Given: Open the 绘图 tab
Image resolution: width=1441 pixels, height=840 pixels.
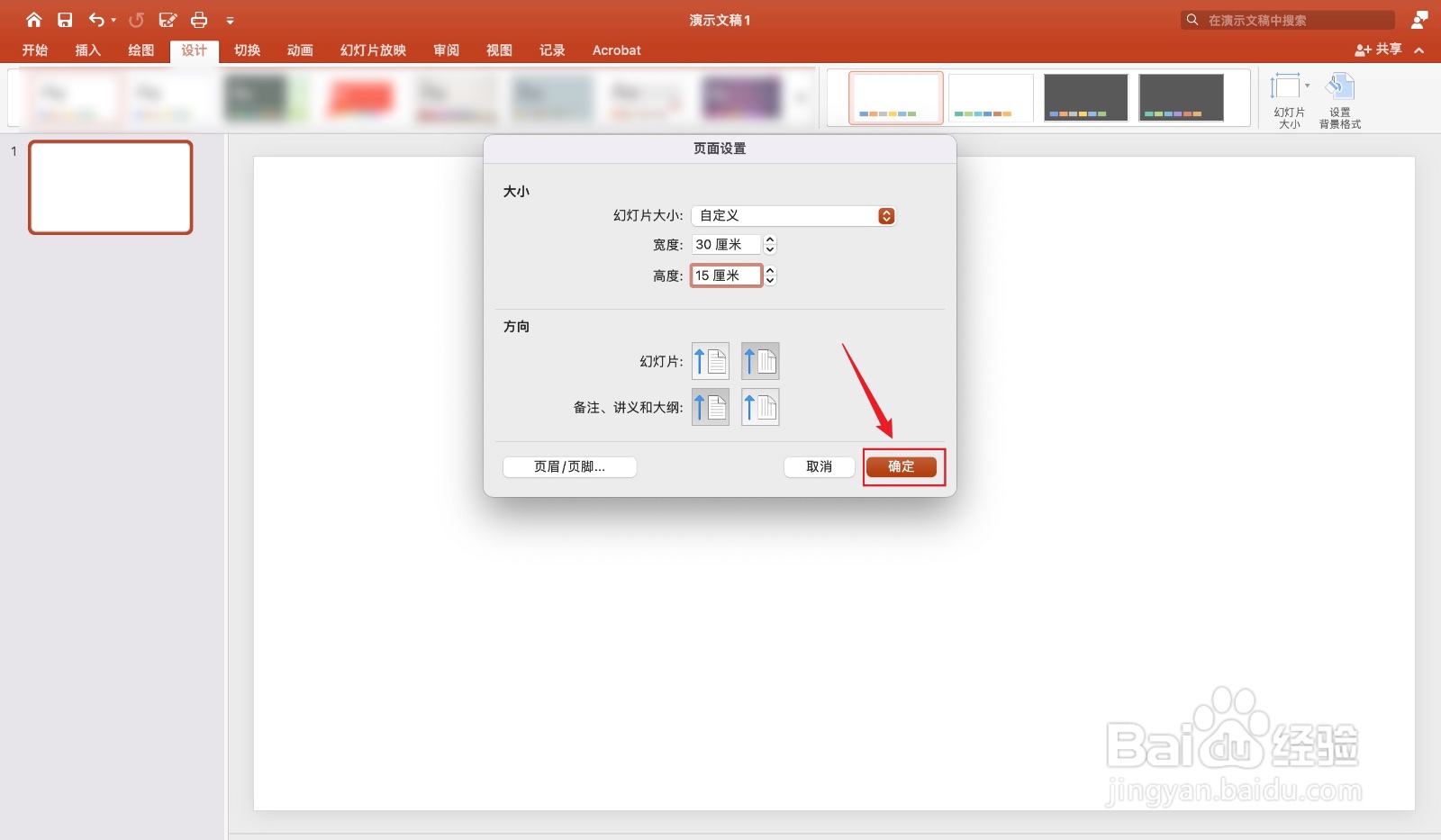Looking at the screenshot, I should (140, 50).
